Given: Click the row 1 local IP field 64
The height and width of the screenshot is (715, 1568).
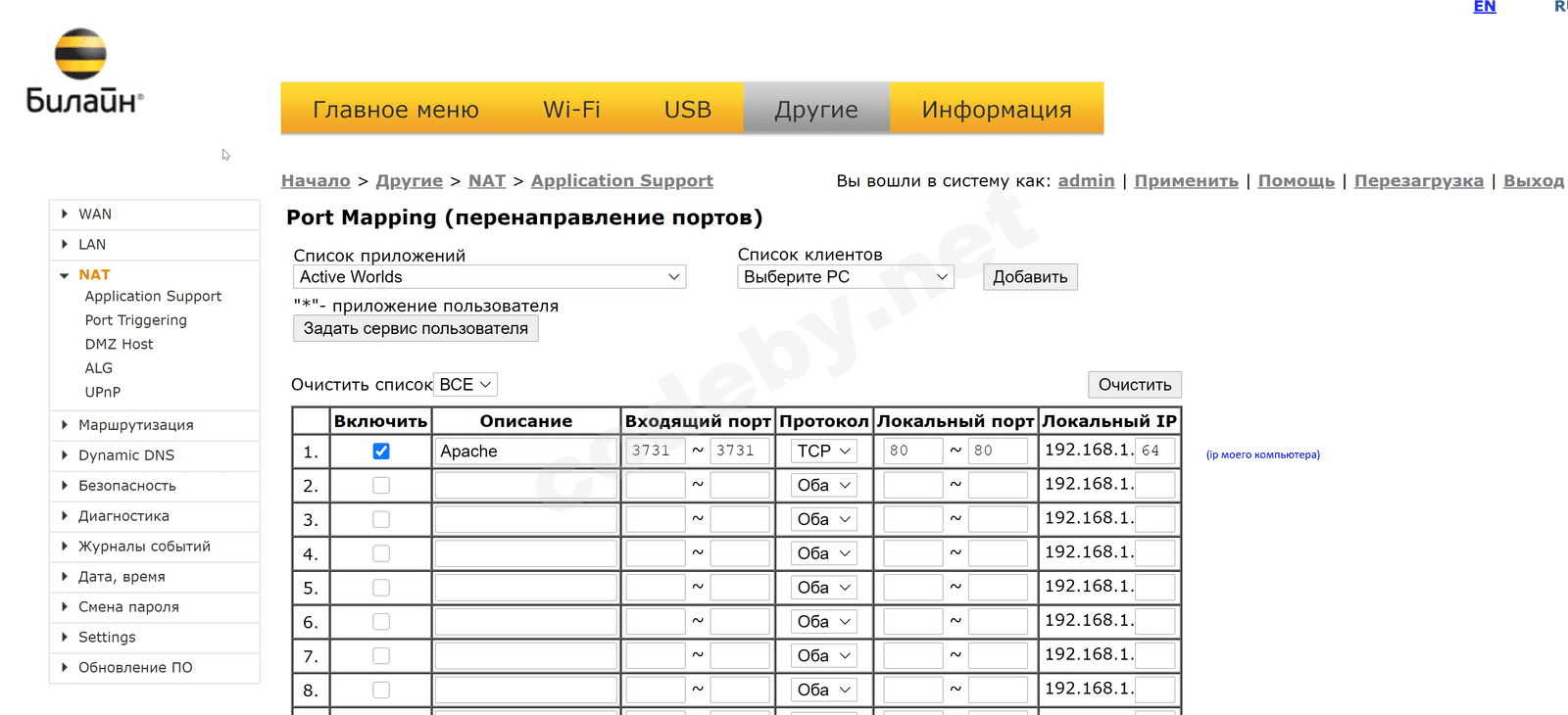Looking at the screenshot, I should tap(1155, 451).
